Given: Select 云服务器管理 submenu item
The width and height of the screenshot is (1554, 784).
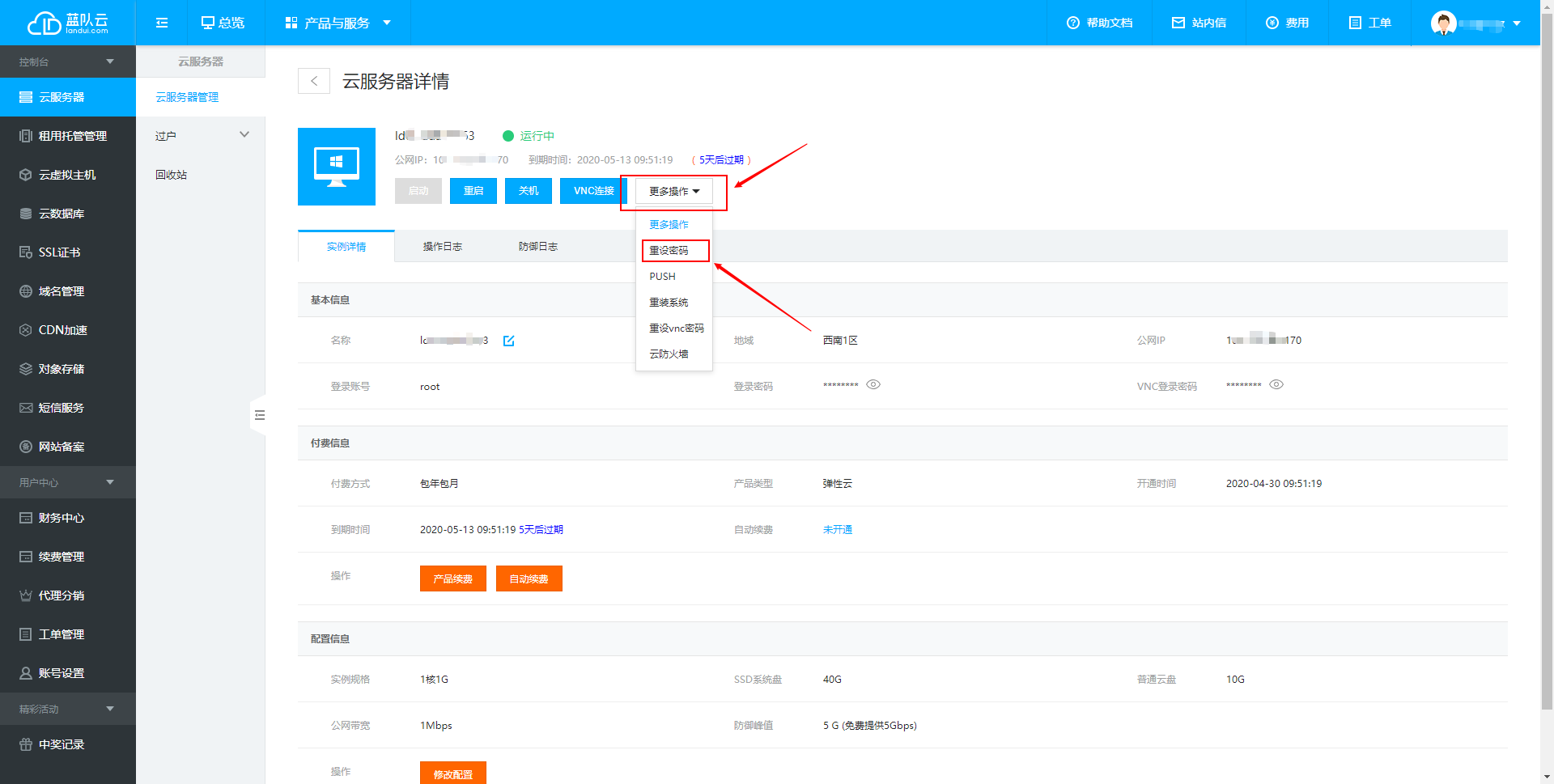Looking at the screenshot, I should 201,97.
